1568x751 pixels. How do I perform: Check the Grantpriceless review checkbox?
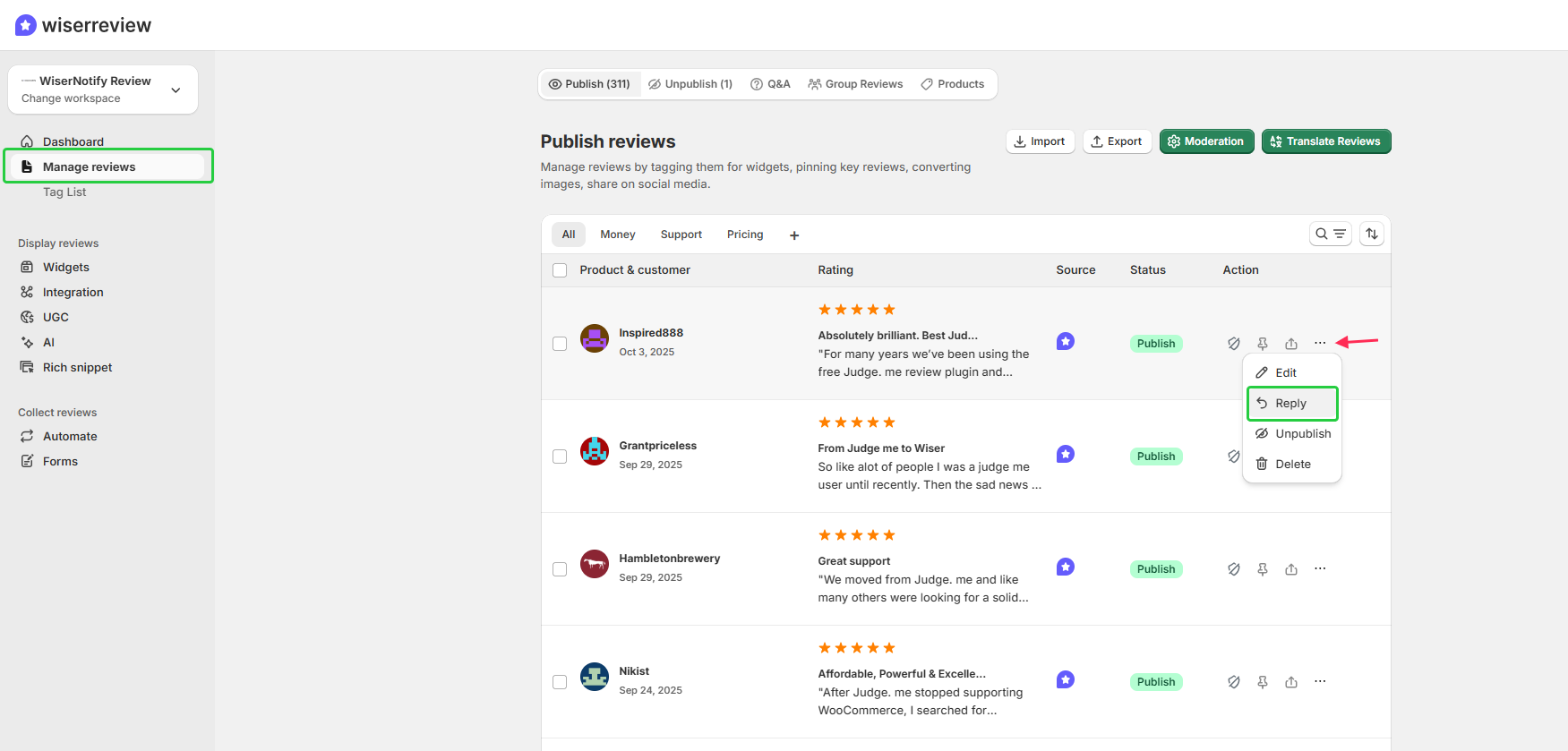[x=560, y=457]
